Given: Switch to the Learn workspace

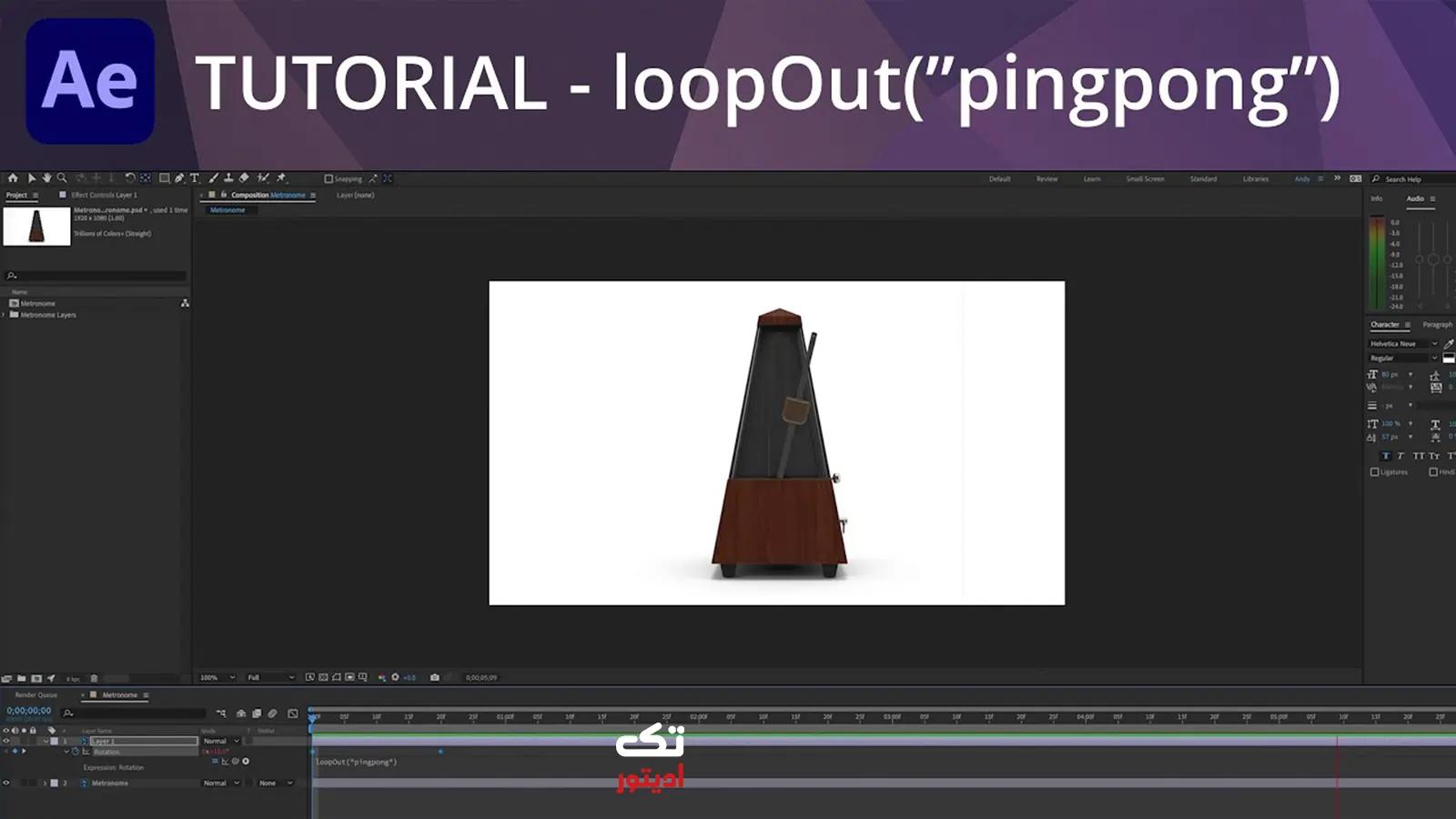Looking at the screenshot, I should coord(1092,178).
